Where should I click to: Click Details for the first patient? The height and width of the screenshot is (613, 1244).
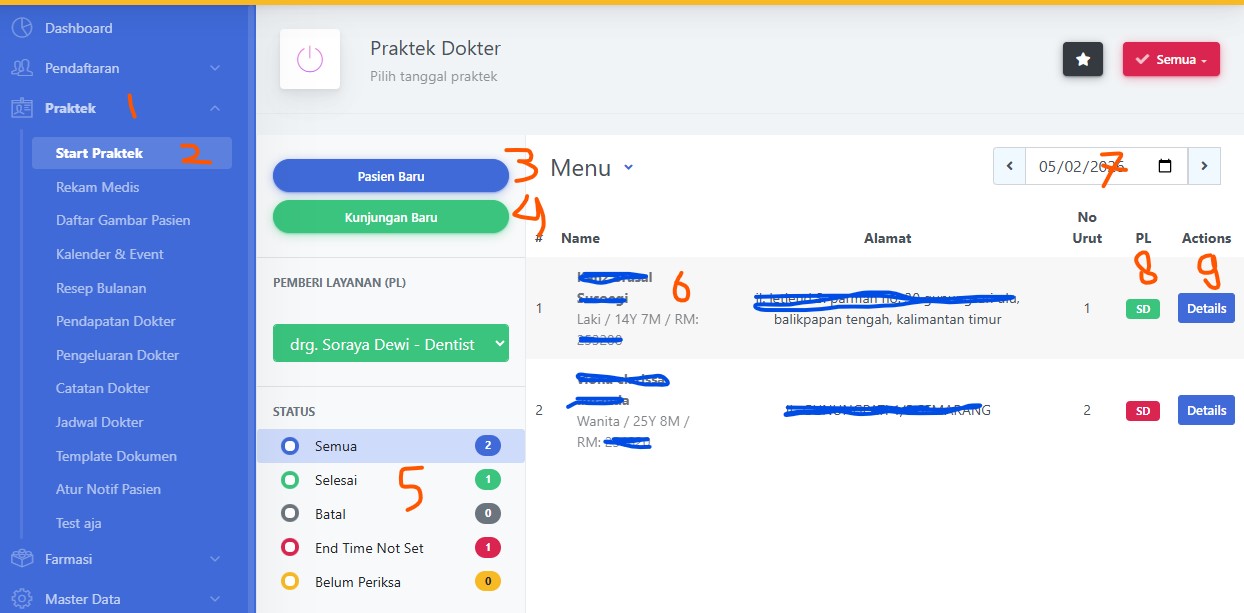(1206, 308)
